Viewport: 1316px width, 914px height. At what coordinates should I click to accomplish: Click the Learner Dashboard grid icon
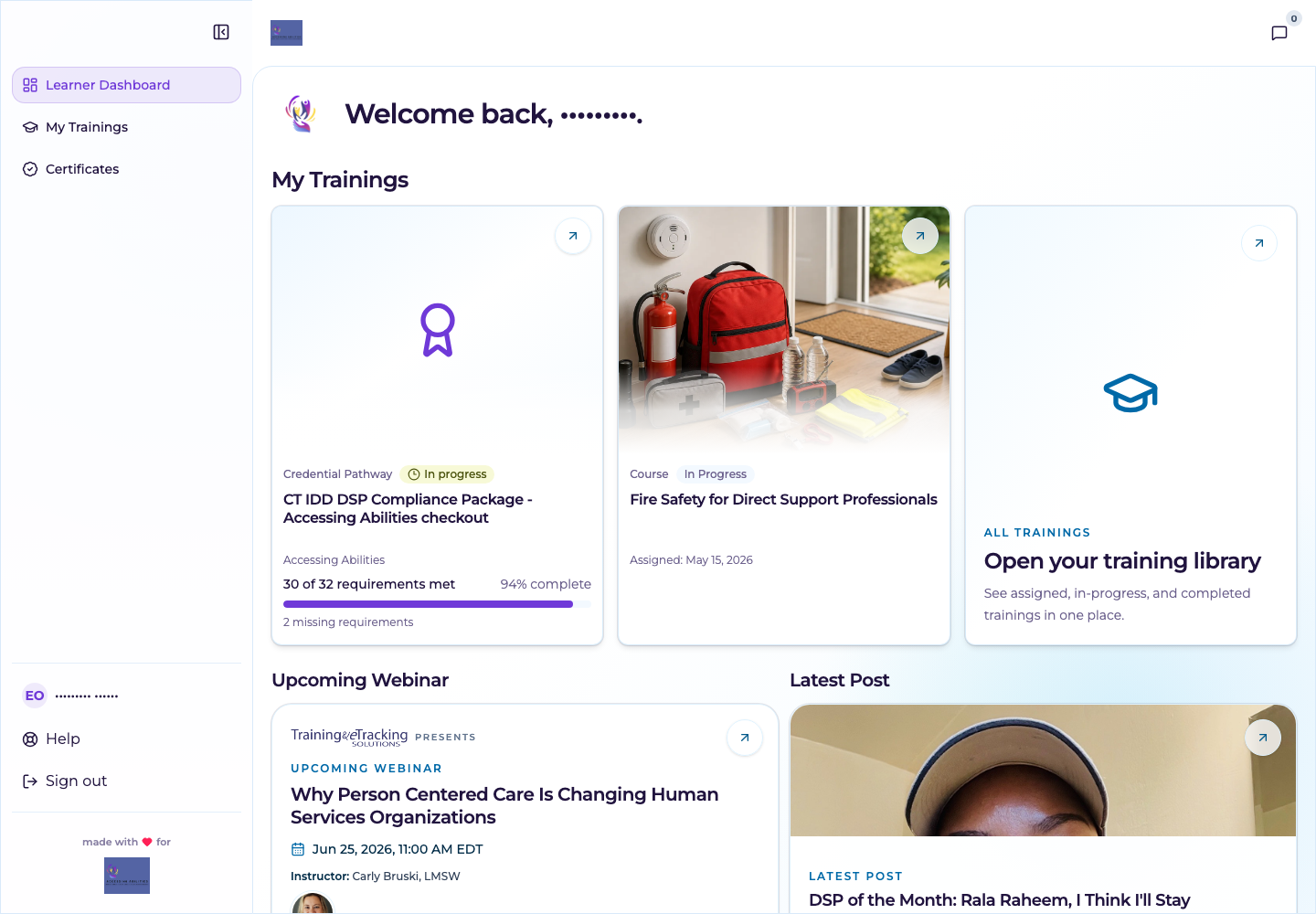(x=30, y=85)
